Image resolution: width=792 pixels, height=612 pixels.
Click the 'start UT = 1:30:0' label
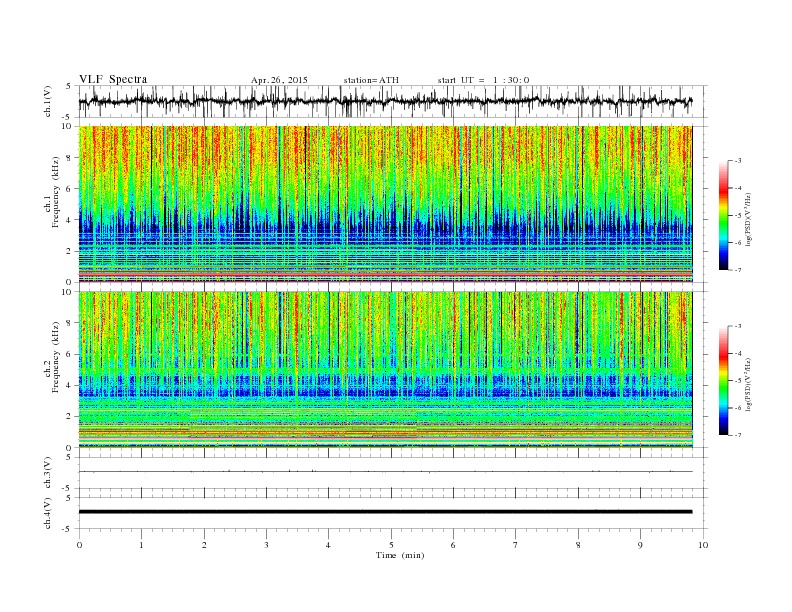click(483, 80)
